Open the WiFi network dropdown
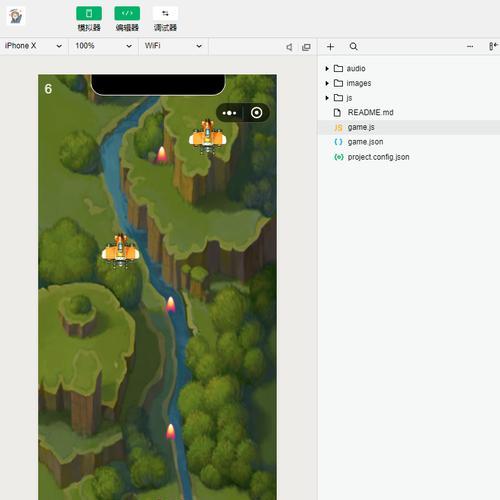500x500 pixels. pos(173,46)
